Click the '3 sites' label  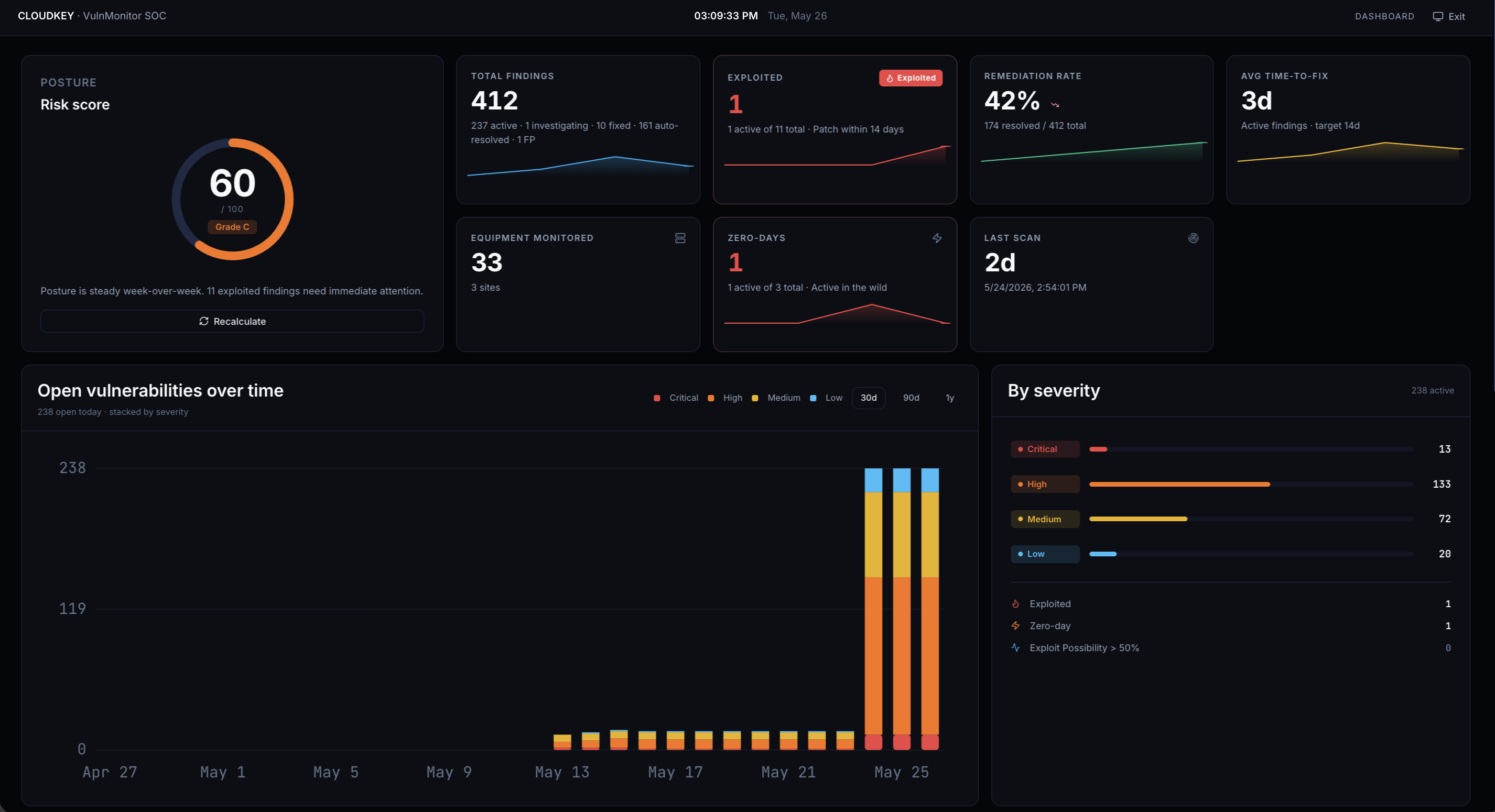point(485,288)
